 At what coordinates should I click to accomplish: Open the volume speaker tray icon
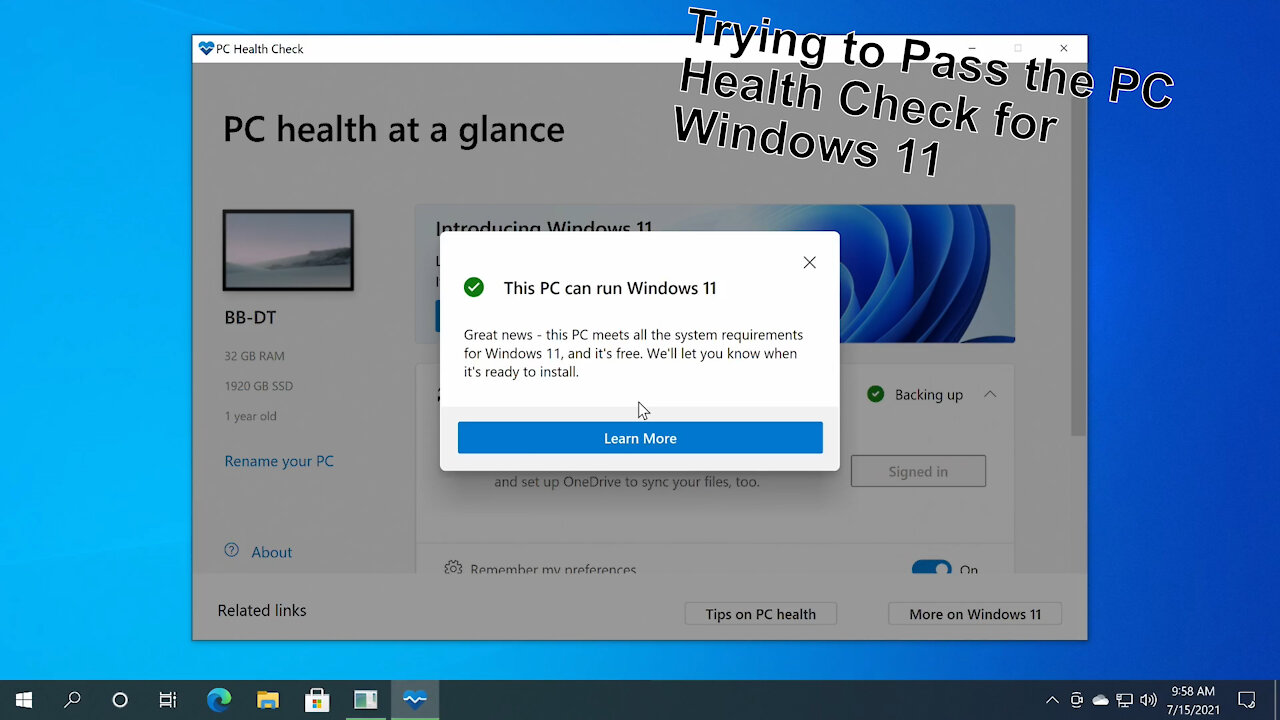pos(1148,700)
